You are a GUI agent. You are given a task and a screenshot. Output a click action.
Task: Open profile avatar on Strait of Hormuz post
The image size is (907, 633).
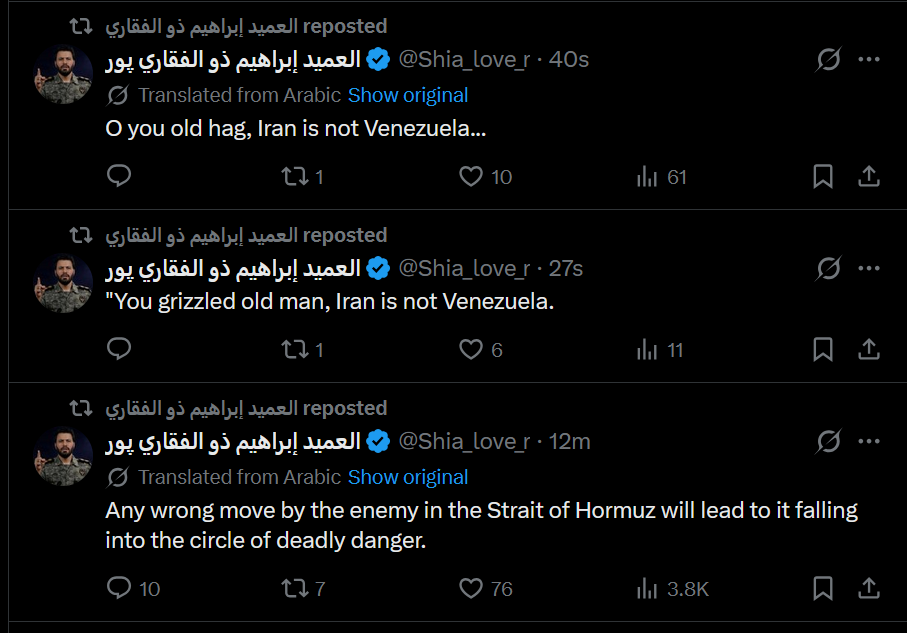coord(64,455)
